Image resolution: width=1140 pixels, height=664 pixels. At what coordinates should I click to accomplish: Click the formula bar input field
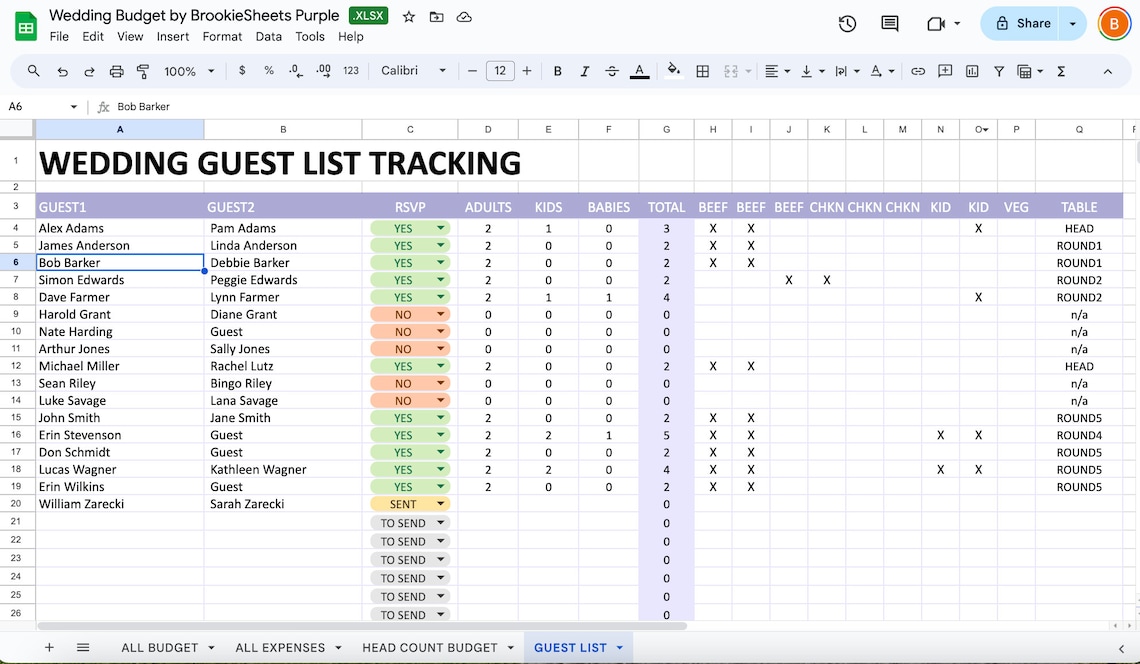point(300,106)
